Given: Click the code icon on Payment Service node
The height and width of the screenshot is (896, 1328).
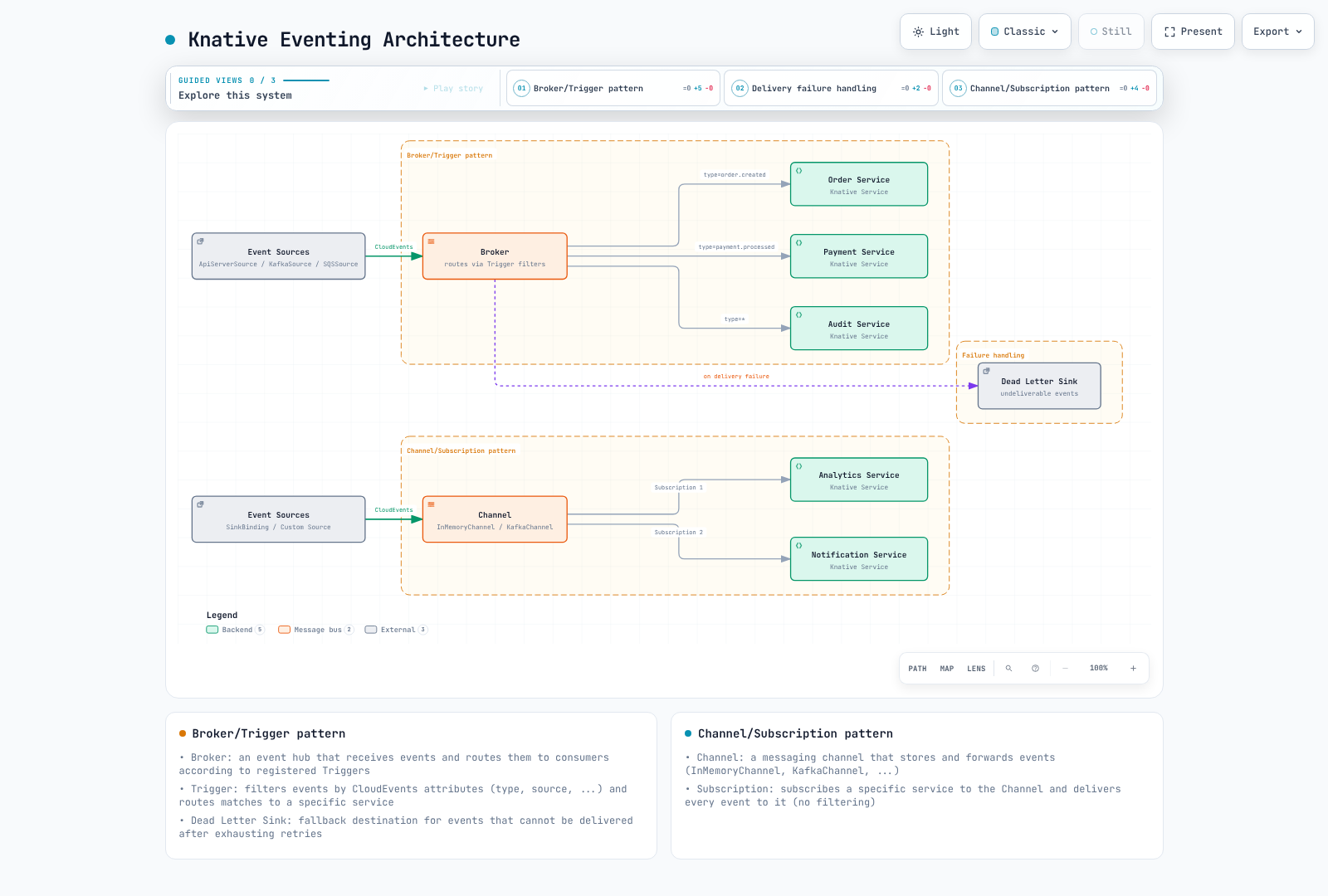Looking at the screenshot, I should 799,243.
